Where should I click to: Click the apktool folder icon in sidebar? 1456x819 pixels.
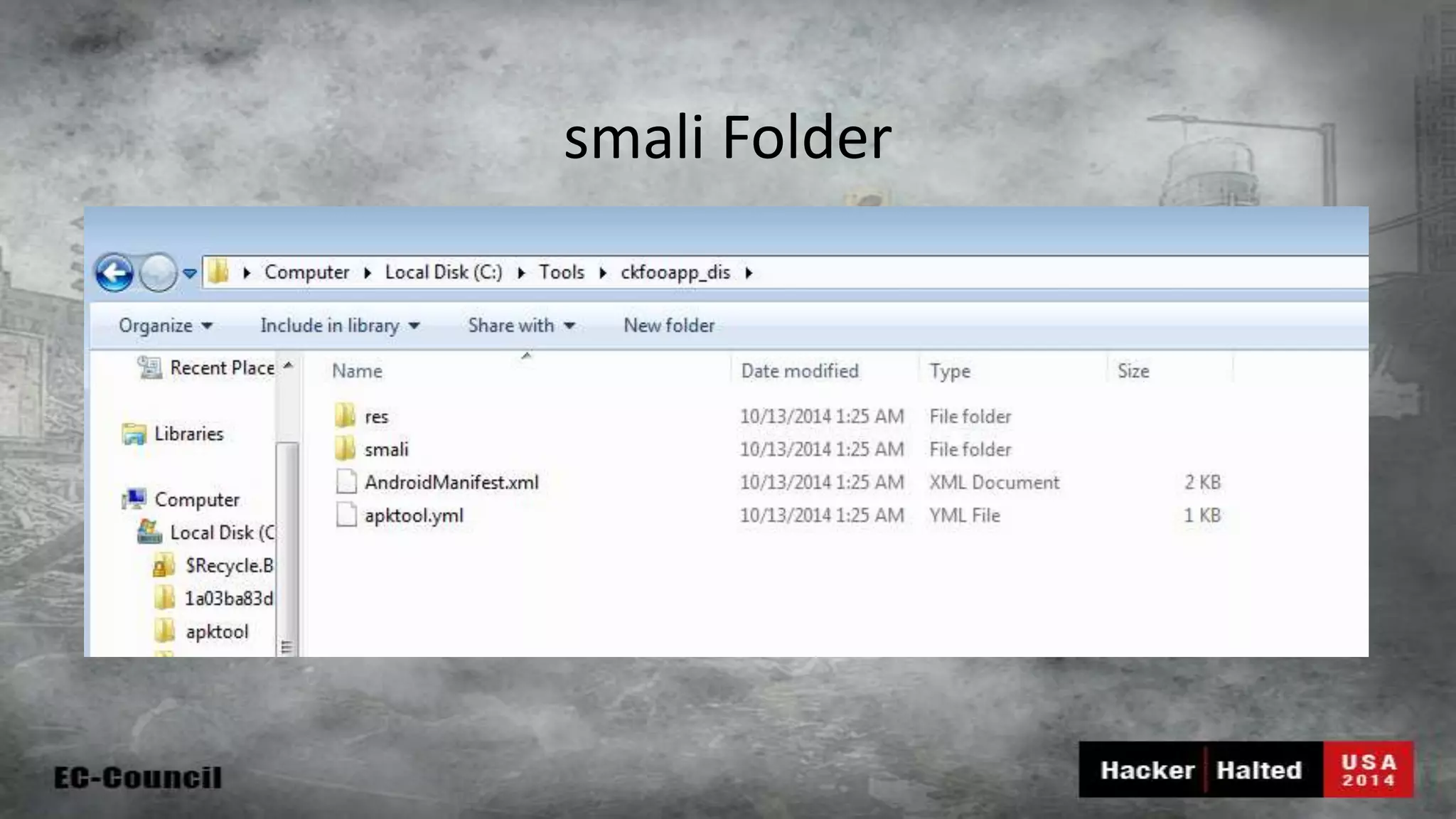pyautogui.click(x=164, y=631)
